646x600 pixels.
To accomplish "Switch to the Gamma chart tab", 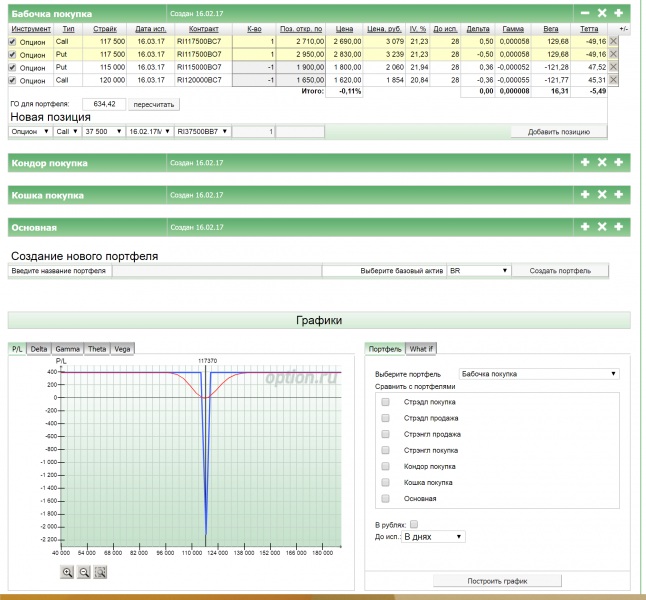I will tap(68, 349).
